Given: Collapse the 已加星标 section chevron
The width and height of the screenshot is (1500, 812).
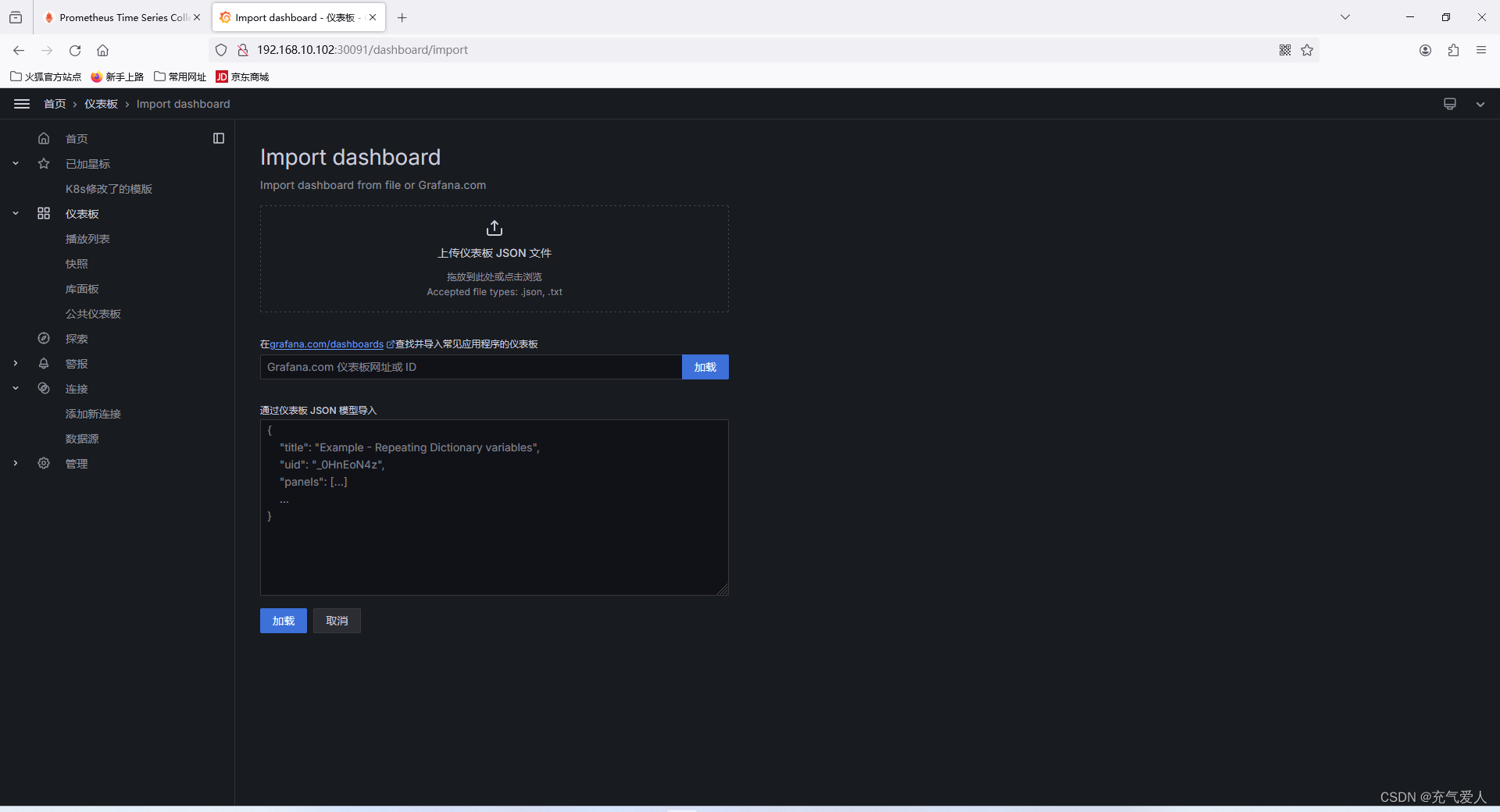Looking at the screenshot, I should (x=16, y=163).
